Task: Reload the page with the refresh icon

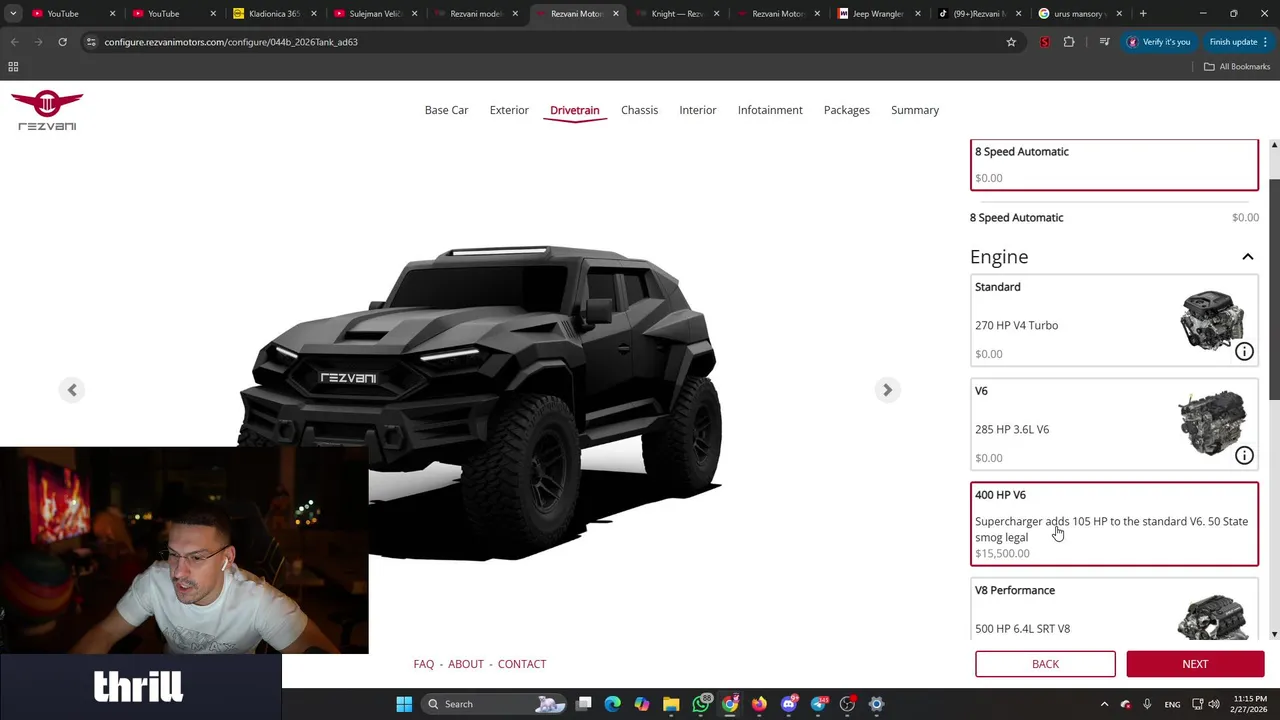Action: coord(62,42)
